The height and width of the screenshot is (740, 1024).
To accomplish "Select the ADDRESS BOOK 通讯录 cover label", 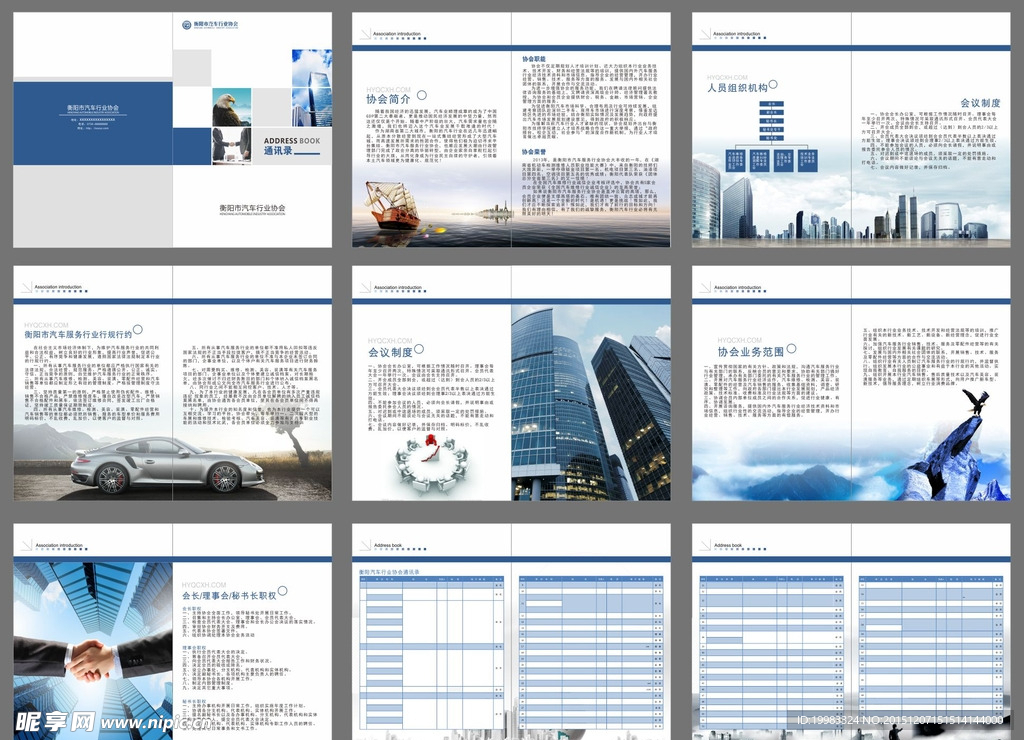I will click(292, 146).
